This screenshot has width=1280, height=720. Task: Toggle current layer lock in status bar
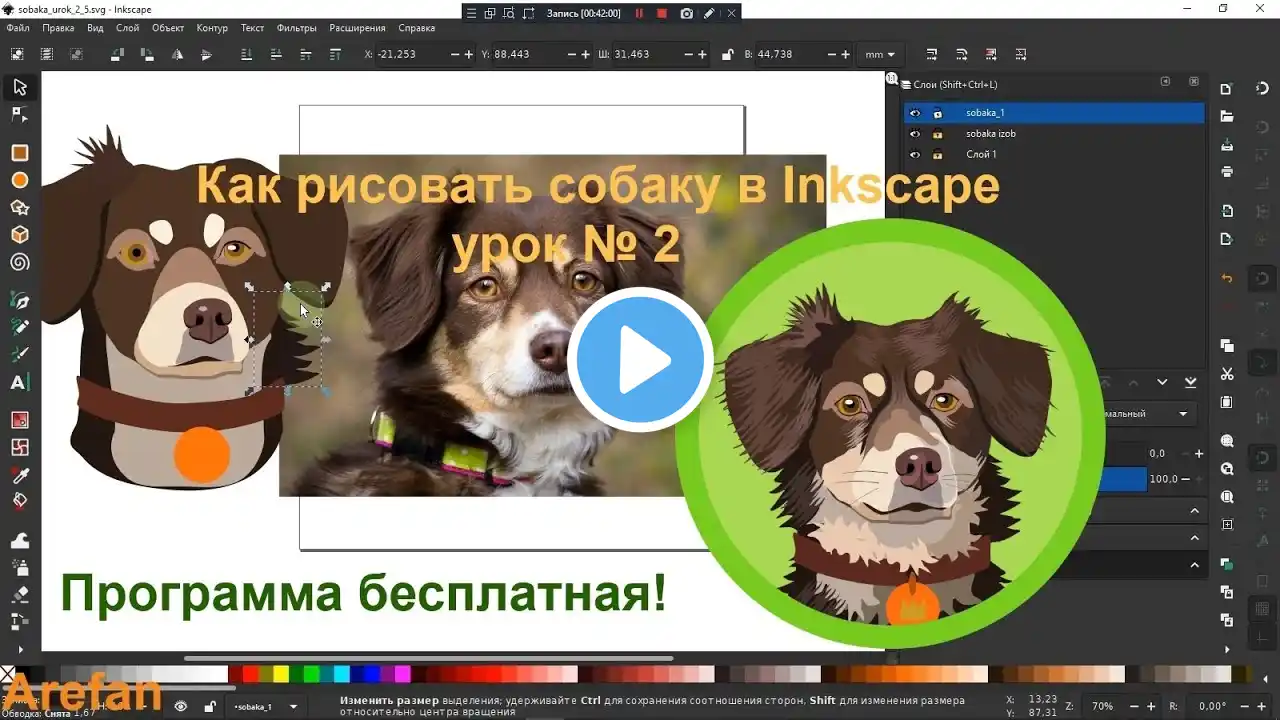coord(210,706)
